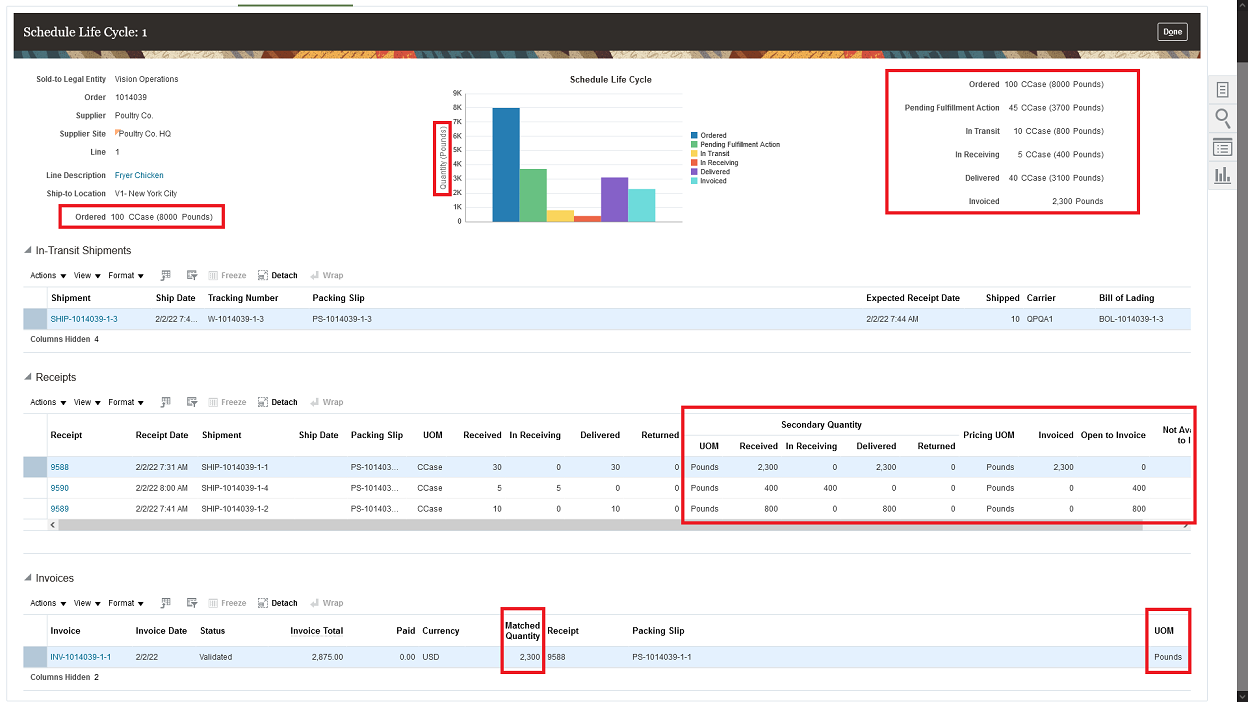Click Pricing UOM column header
1248x702 pixels.
(989, 435)
